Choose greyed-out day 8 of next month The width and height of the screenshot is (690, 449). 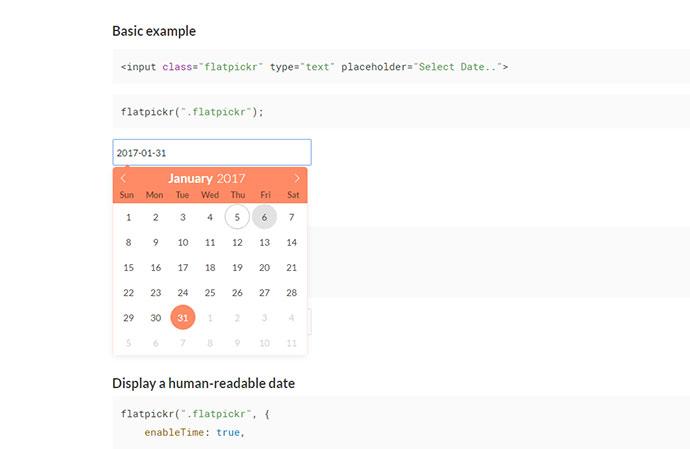point(210,343)
